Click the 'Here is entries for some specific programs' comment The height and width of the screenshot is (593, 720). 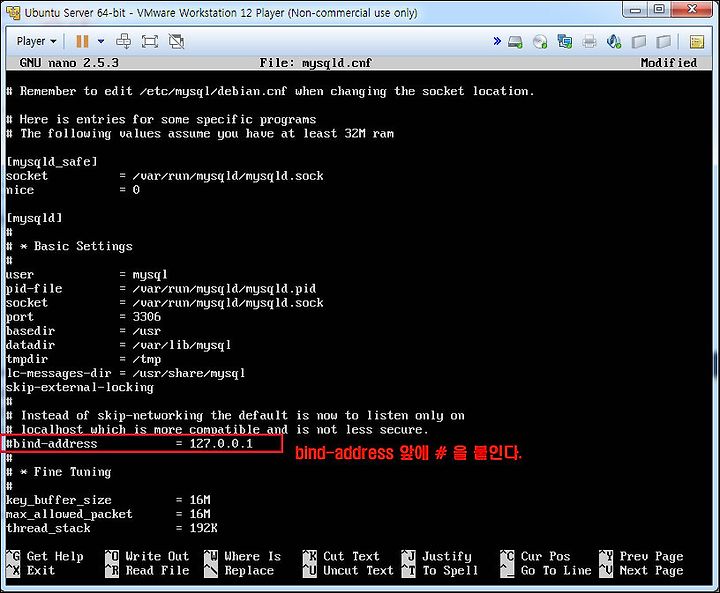pos(161,119)
